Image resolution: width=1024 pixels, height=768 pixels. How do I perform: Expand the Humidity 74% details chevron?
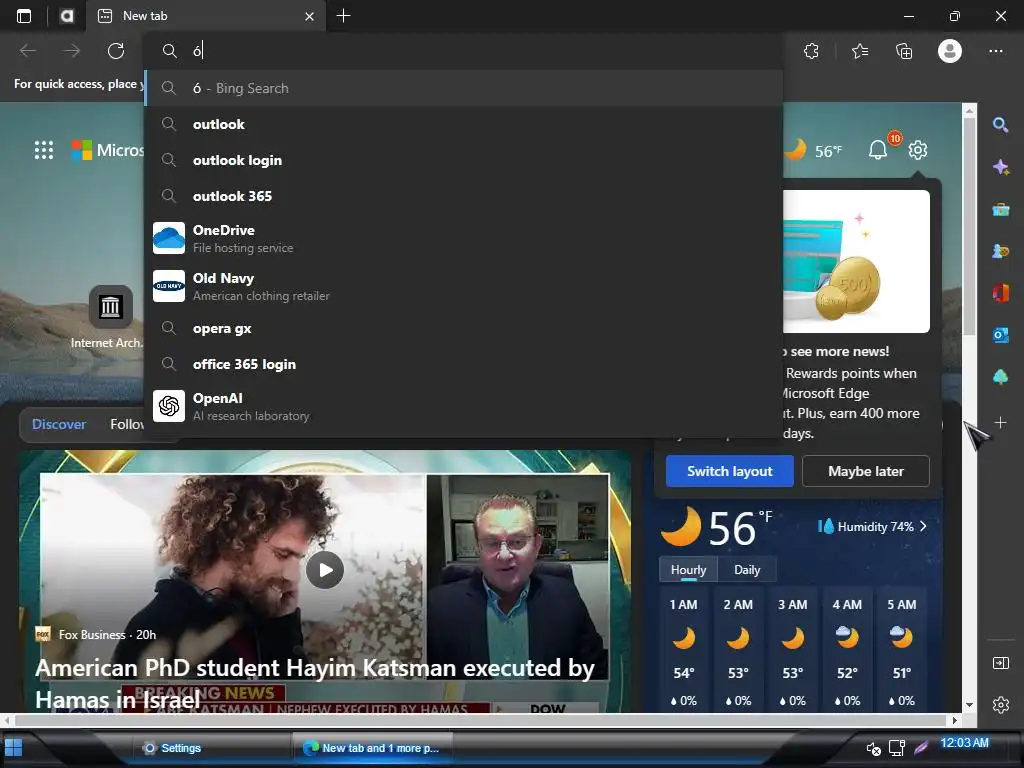[x=923, y=526]
